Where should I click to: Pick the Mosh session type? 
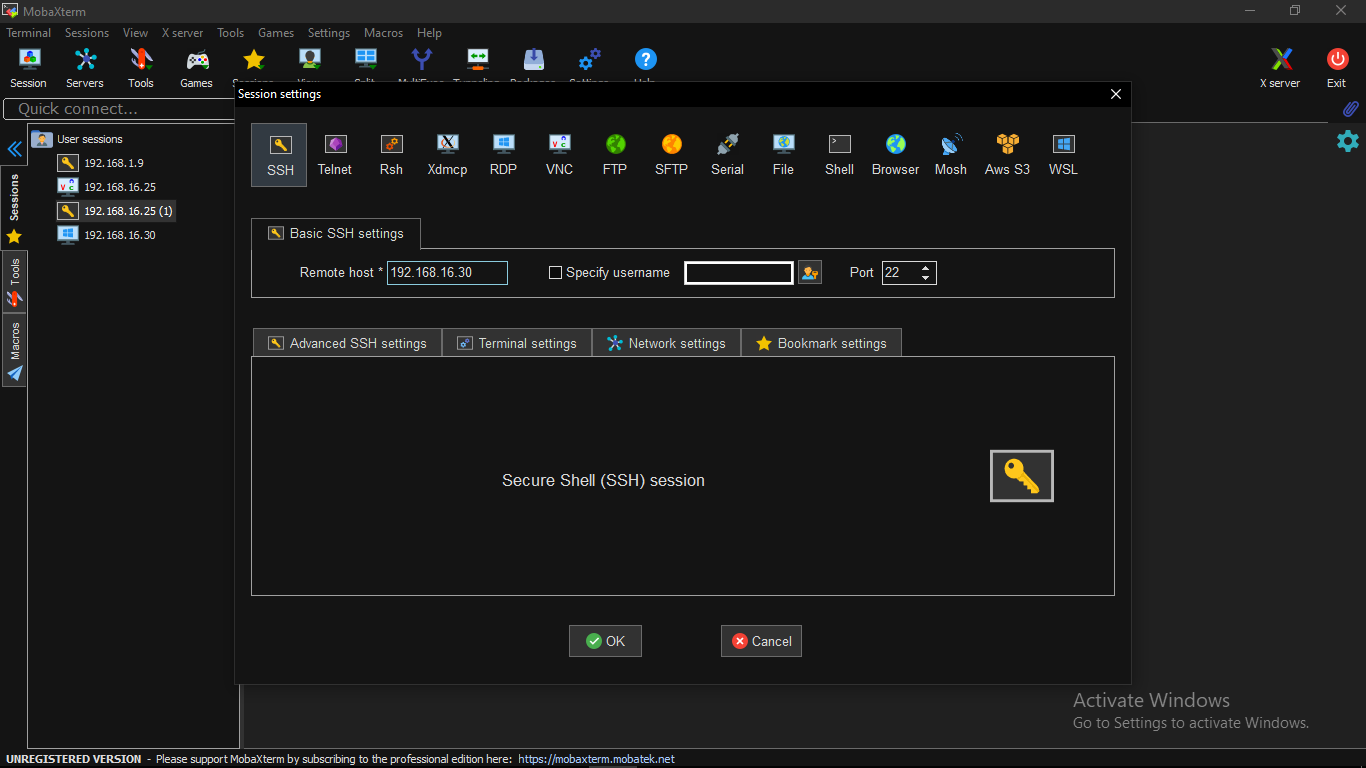pyautogui.click(x=951, y=155)
